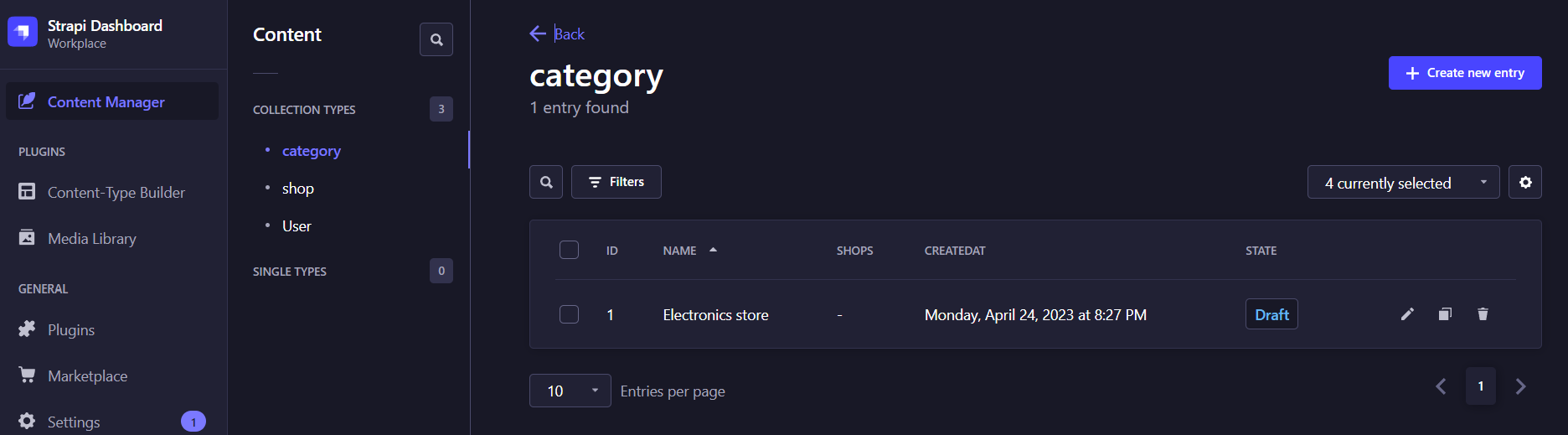This screenshot has width=1568, height=435.
Task: Check the Electronics store row checkbox
Action: (569, 314)
